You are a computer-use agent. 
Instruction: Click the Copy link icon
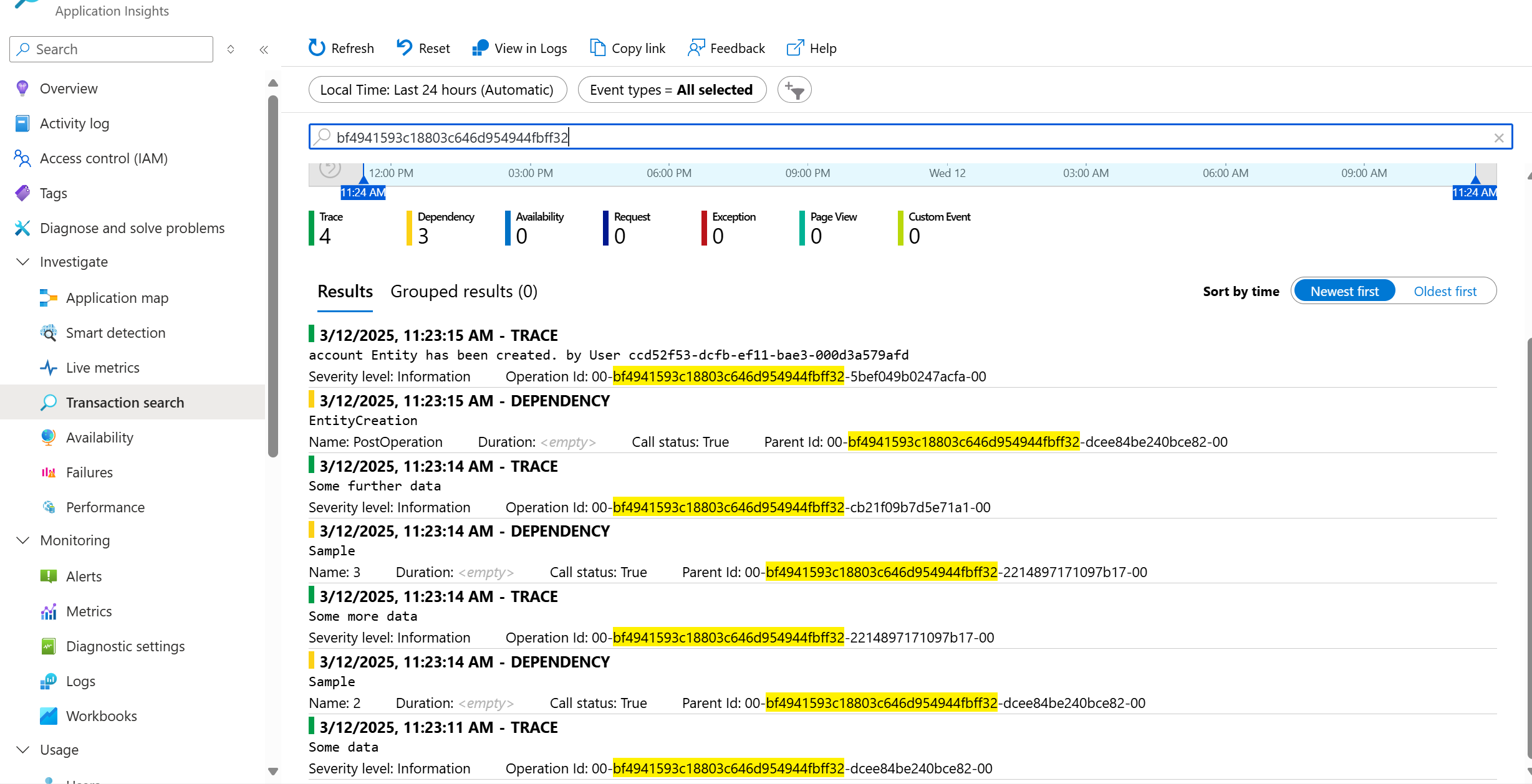(597, 48)
